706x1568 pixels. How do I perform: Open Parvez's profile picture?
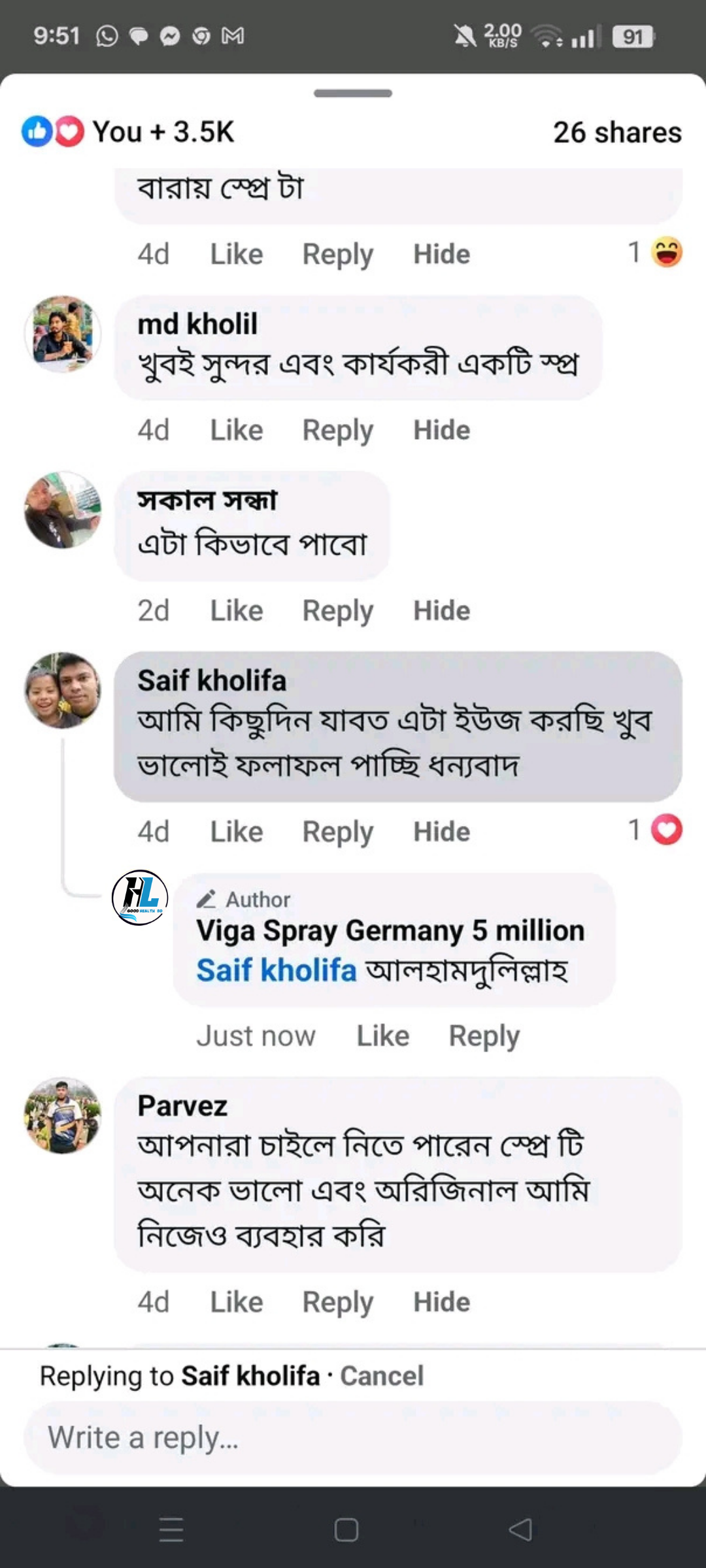point(63,1115)
